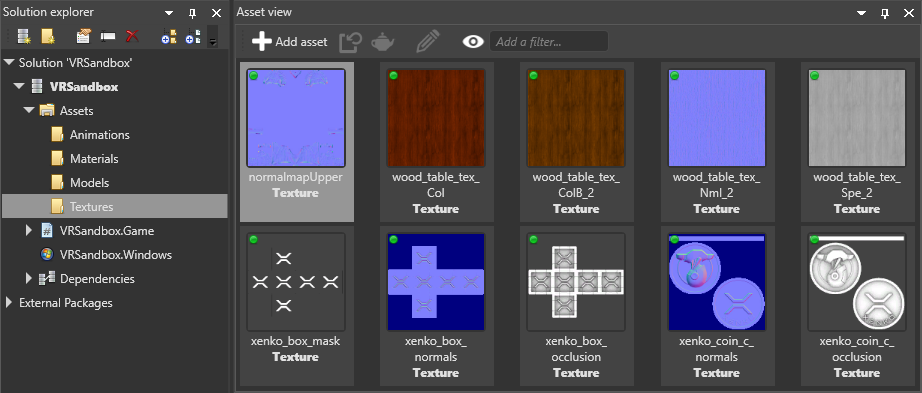Expand the External Packages node

tap(9, 302)
